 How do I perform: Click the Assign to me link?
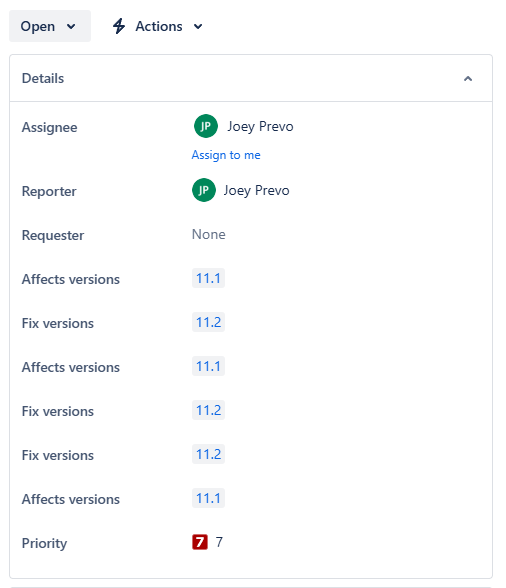pos(226,155)
